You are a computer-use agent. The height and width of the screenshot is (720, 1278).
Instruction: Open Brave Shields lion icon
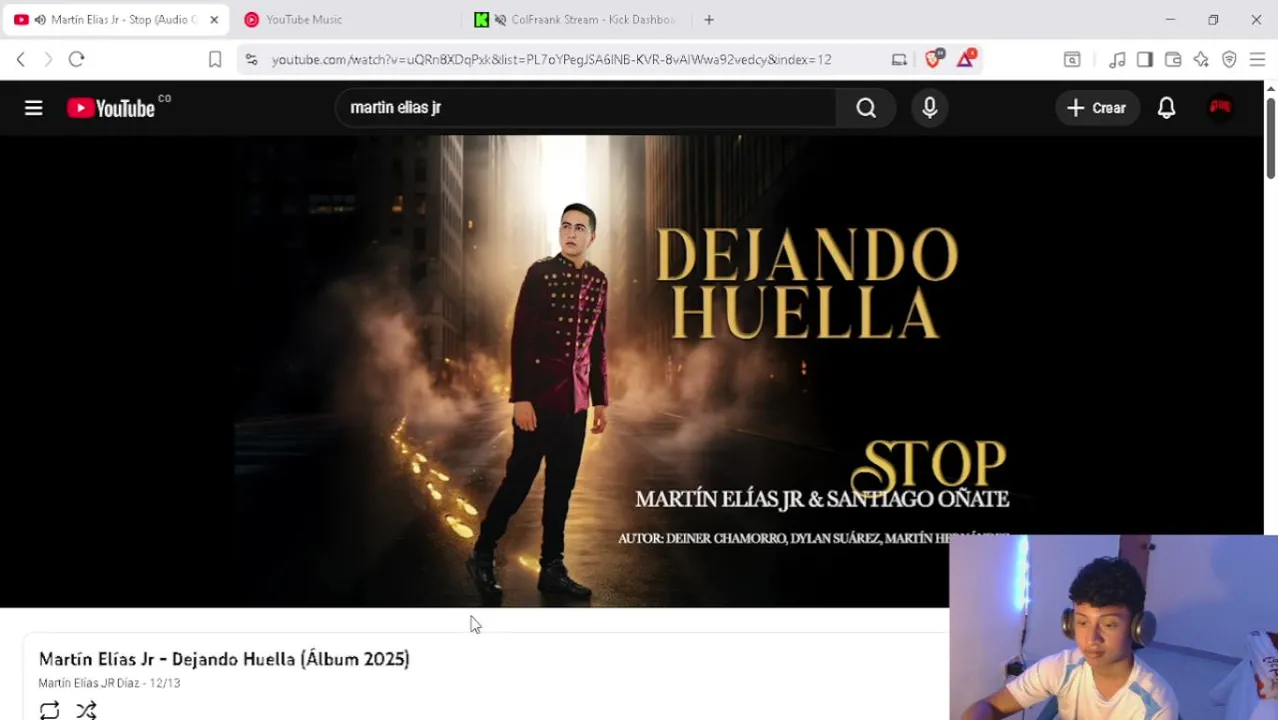pyautogui.click(x=933, y=59)
